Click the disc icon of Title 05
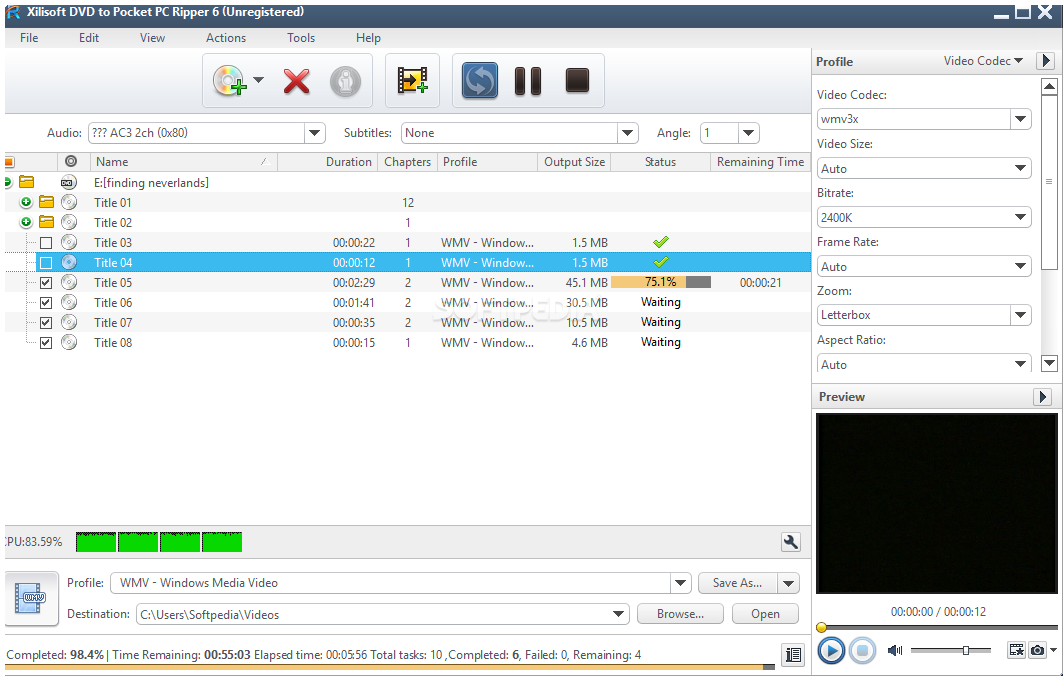The image size is (1063, 676). point(68,282)
